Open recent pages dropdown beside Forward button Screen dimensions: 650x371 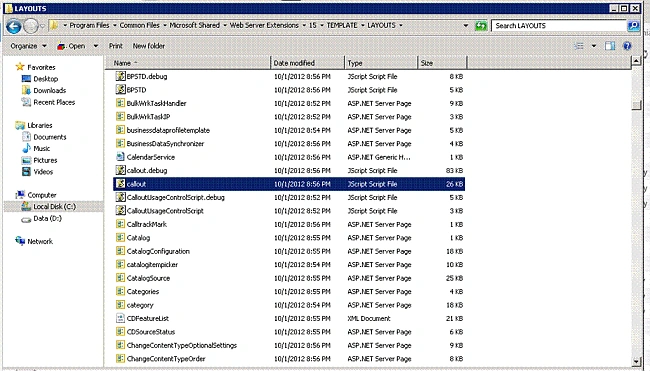42,27
